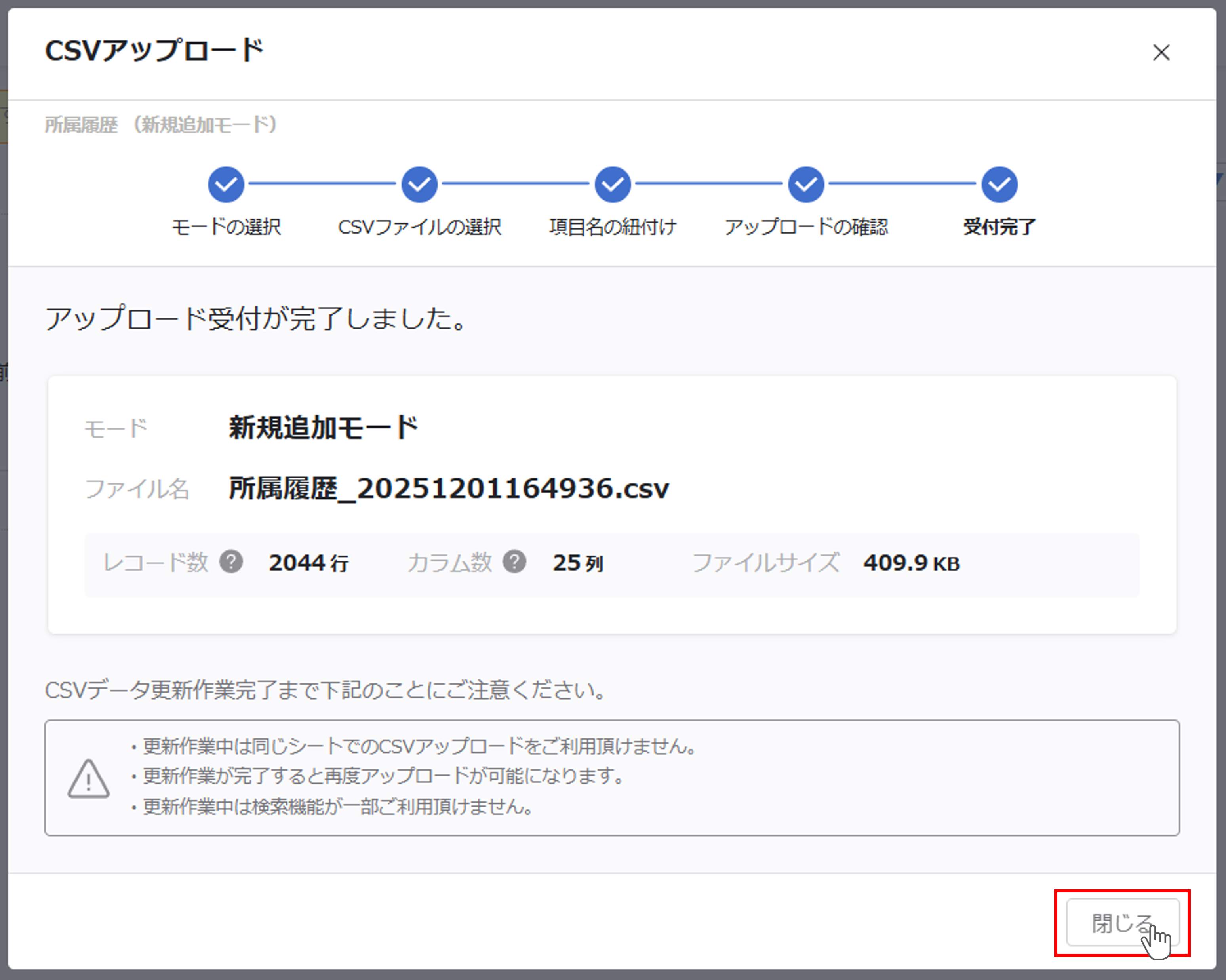Click the file name 所属履歴_20251201164936.csv
1226x980 pixels.
point(449,488)
